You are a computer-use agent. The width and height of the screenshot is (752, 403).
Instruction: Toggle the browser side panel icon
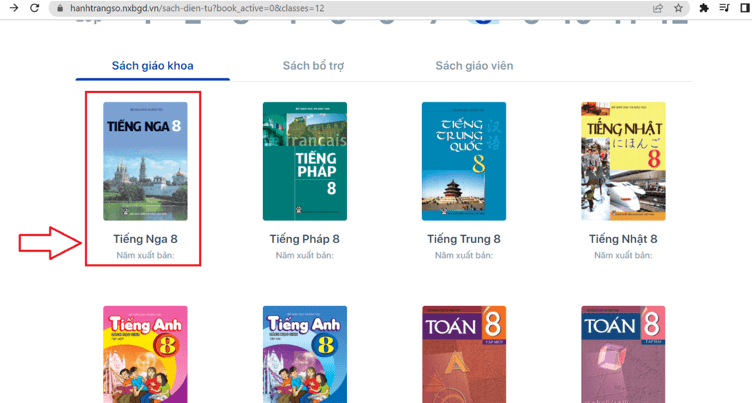(745, 8)
